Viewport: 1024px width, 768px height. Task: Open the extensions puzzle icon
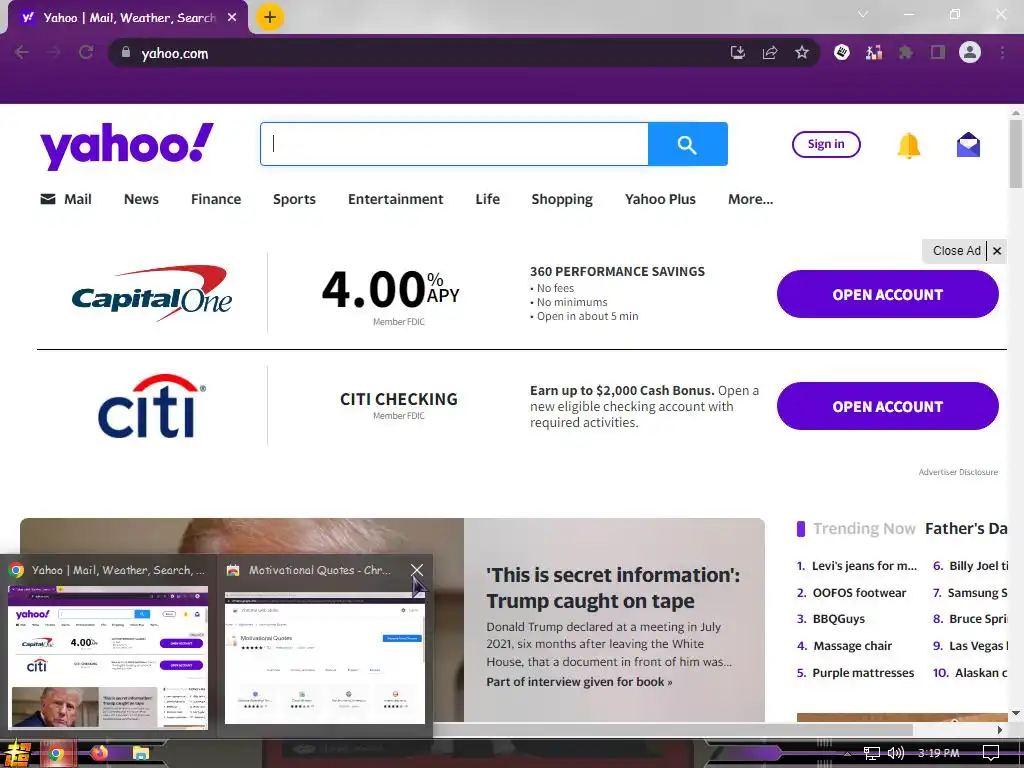tap(905, 52)
